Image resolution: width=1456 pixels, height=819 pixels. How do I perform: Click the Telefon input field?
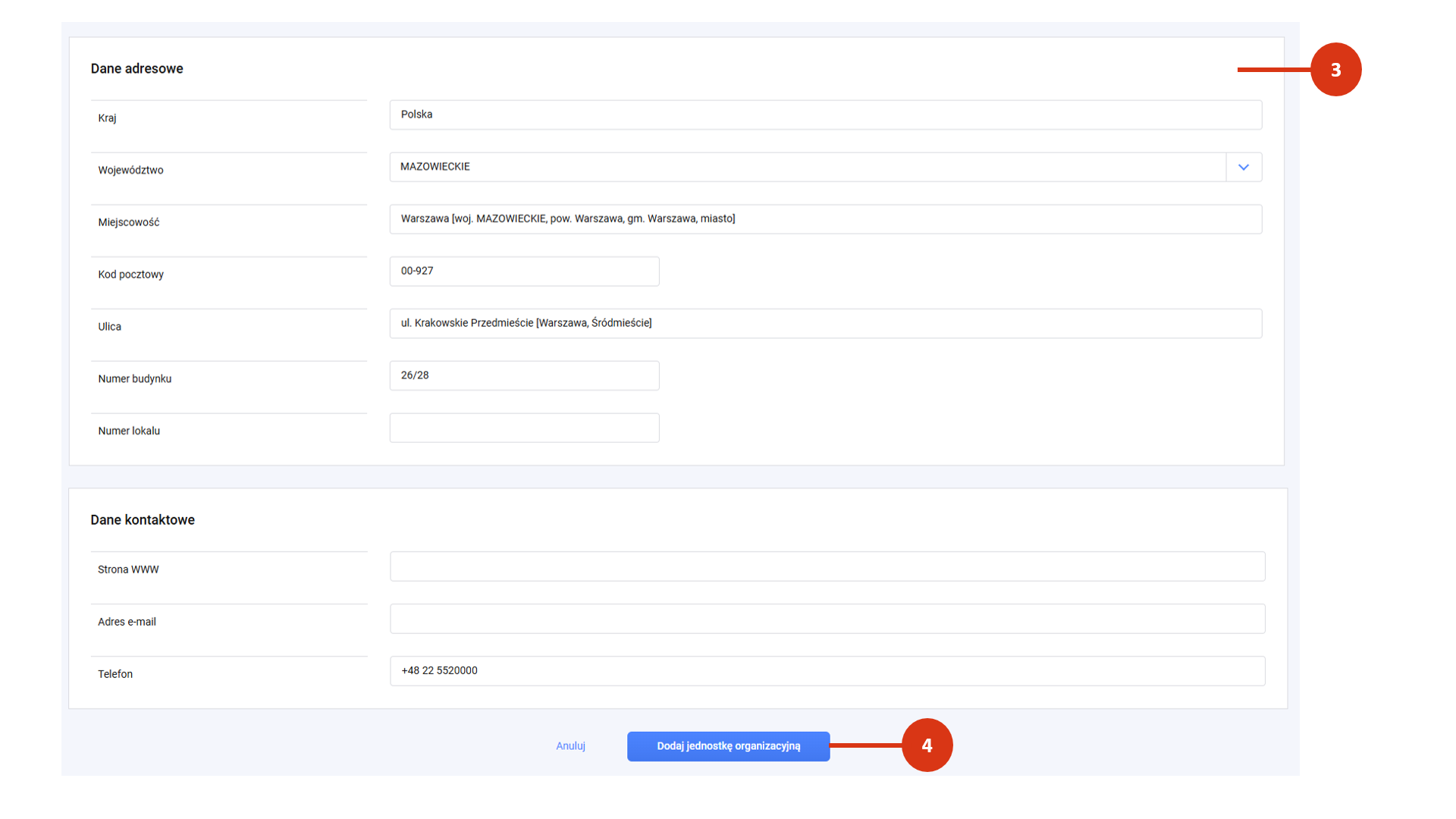point(827,671)
